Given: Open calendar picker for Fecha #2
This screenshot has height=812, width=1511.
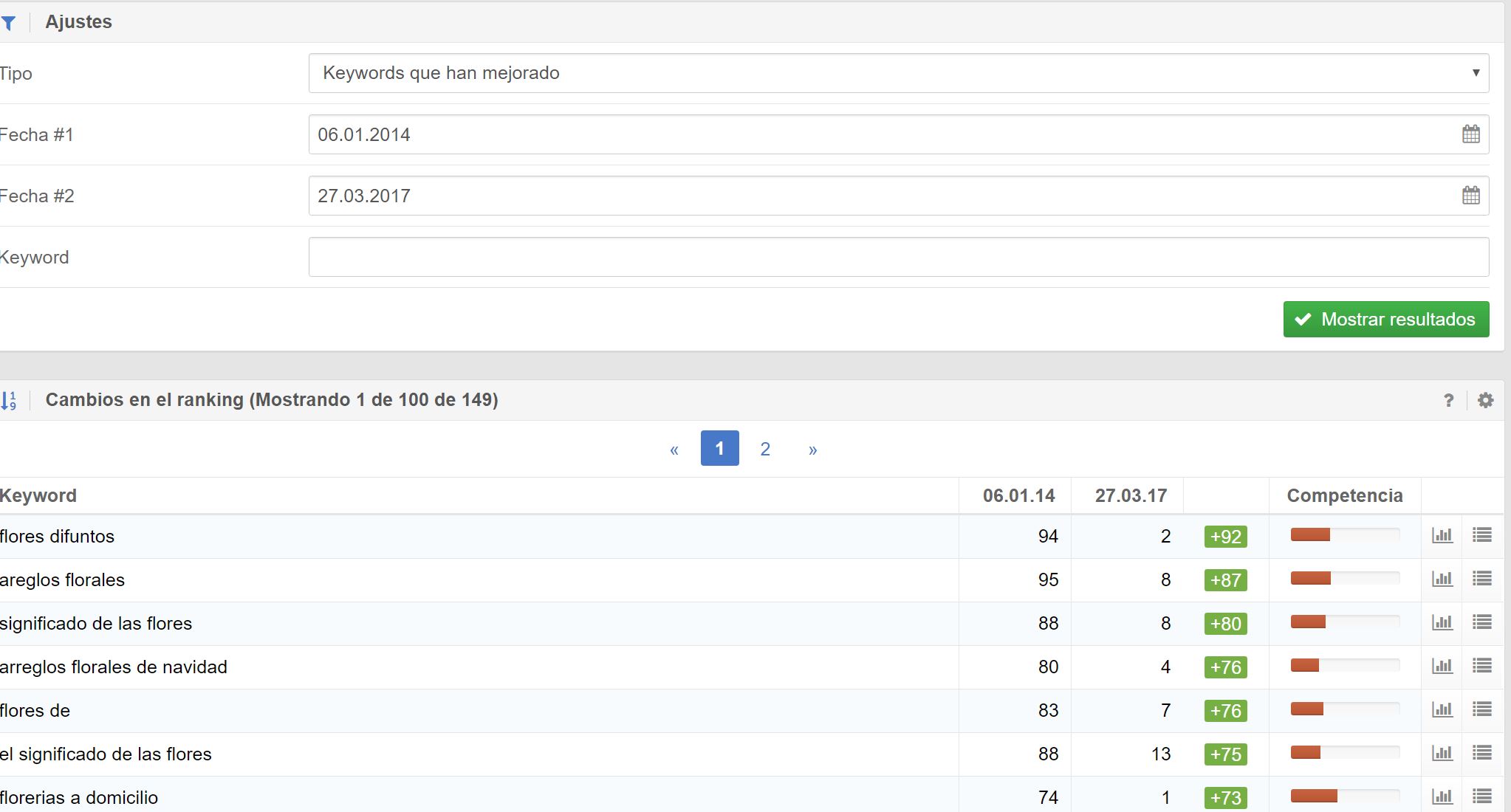Looking at the screenshot, I should pyautogui.click(x=1470, y=196).
